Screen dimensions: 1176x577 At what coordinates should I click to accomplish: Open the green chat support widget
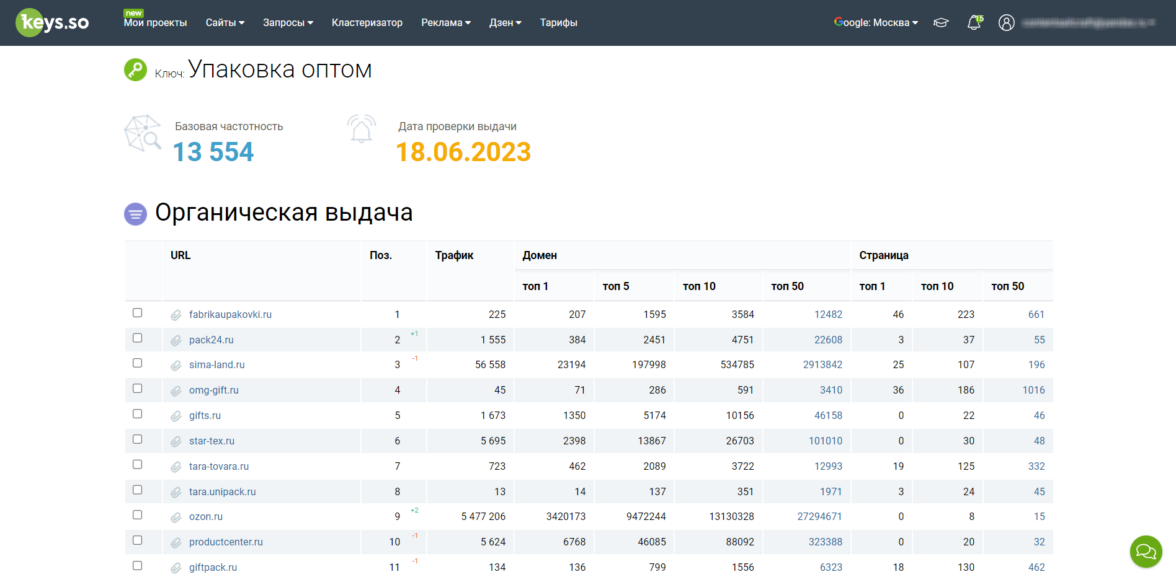[x=1146, y=551]
